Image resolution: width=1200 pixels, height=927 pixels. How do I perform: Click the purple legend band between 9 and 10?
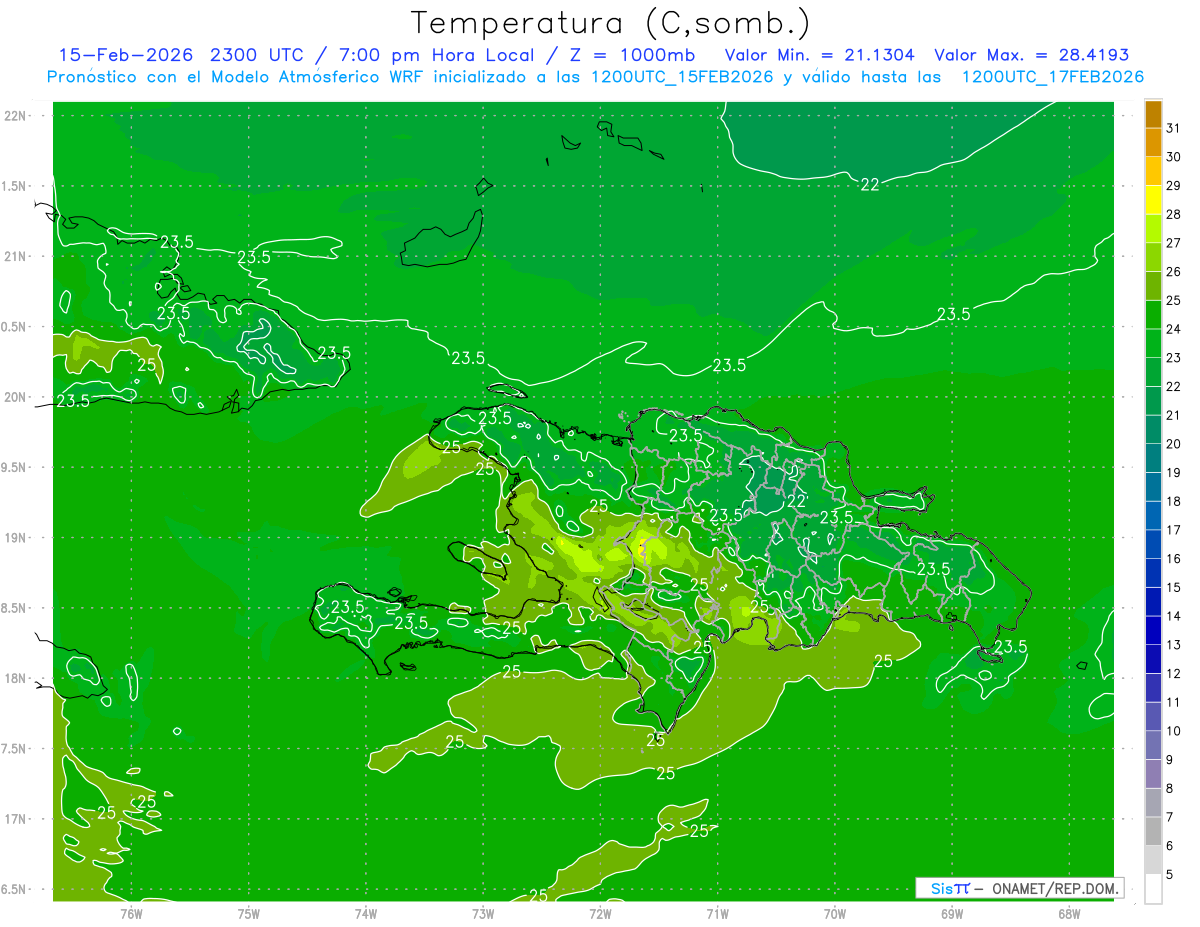coord(1153,745)
